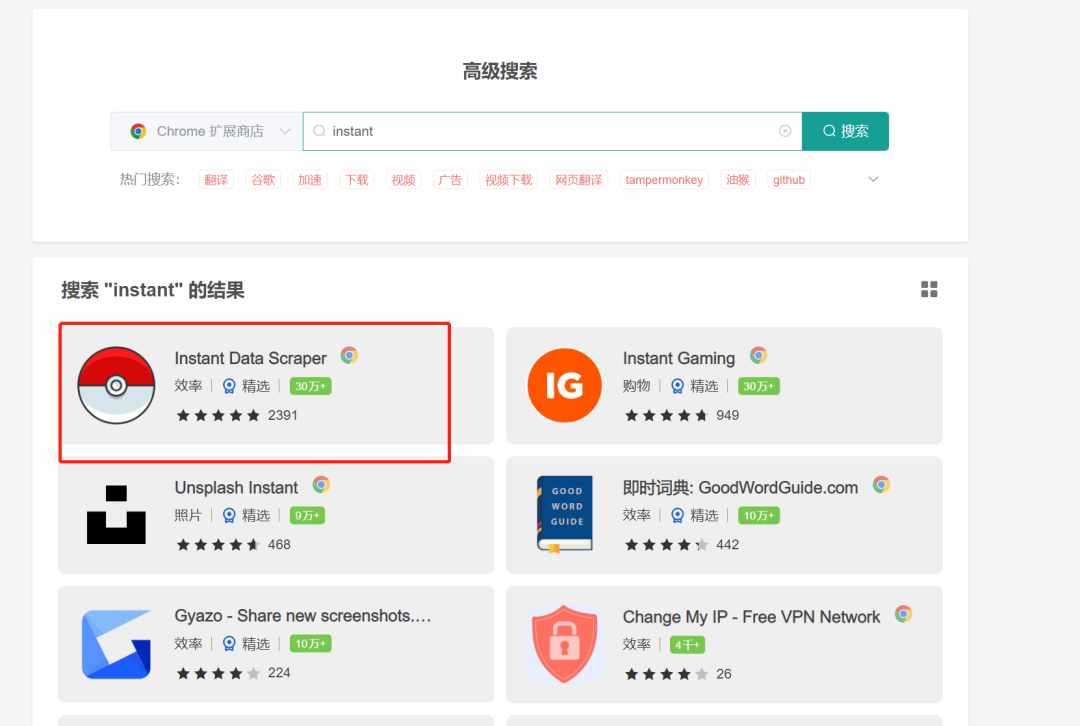Select the hot search tag 翻译

tap(216, 180)
